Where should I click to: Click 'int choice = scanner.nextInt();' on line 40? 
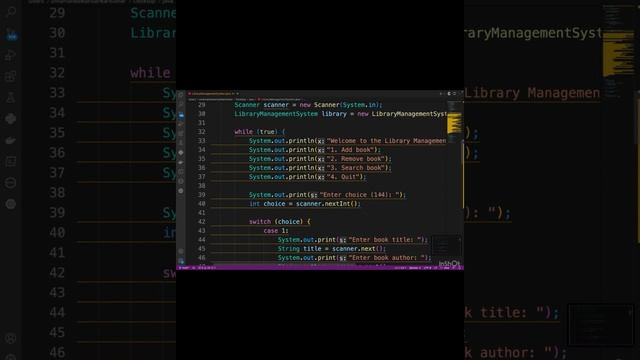point(304,204)
